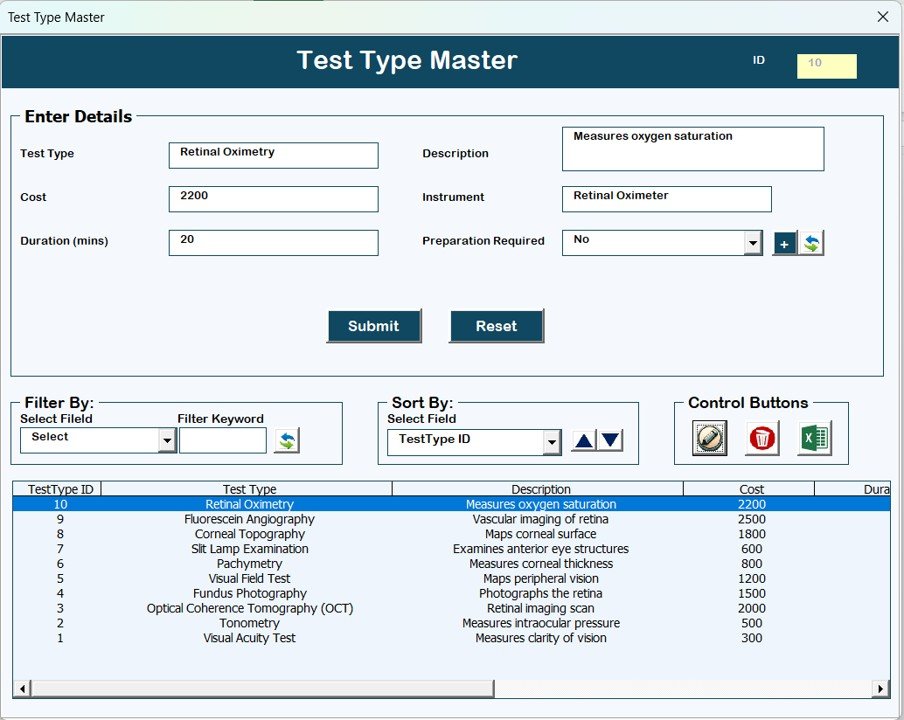The width and height of the screenshot is (904, 720).
Task: Export with the Excel icon button
Action: (x=814, y=438)
